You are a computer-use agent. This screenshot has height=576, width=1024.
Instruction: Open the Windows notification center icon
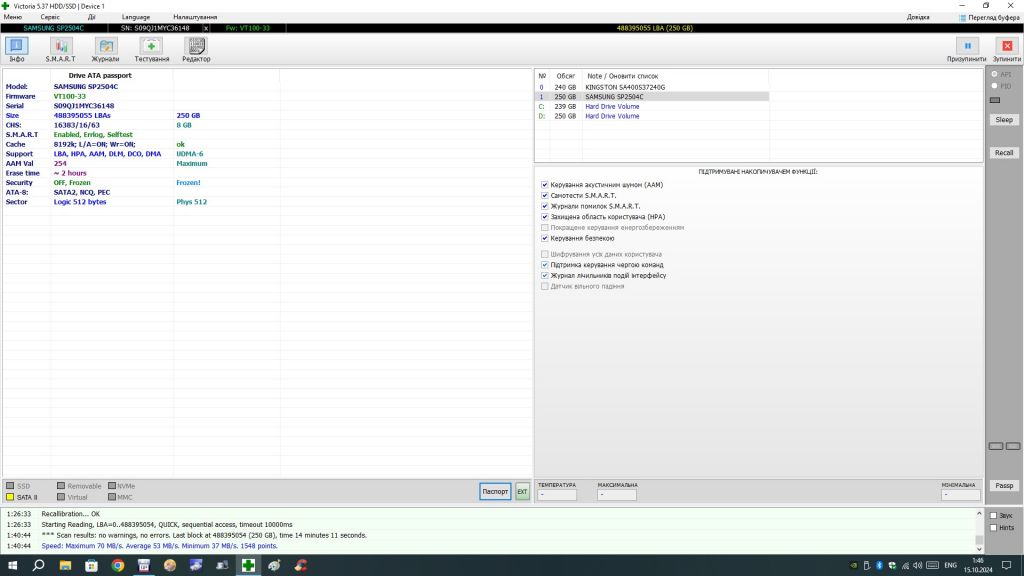click(x=1007, y=566)
